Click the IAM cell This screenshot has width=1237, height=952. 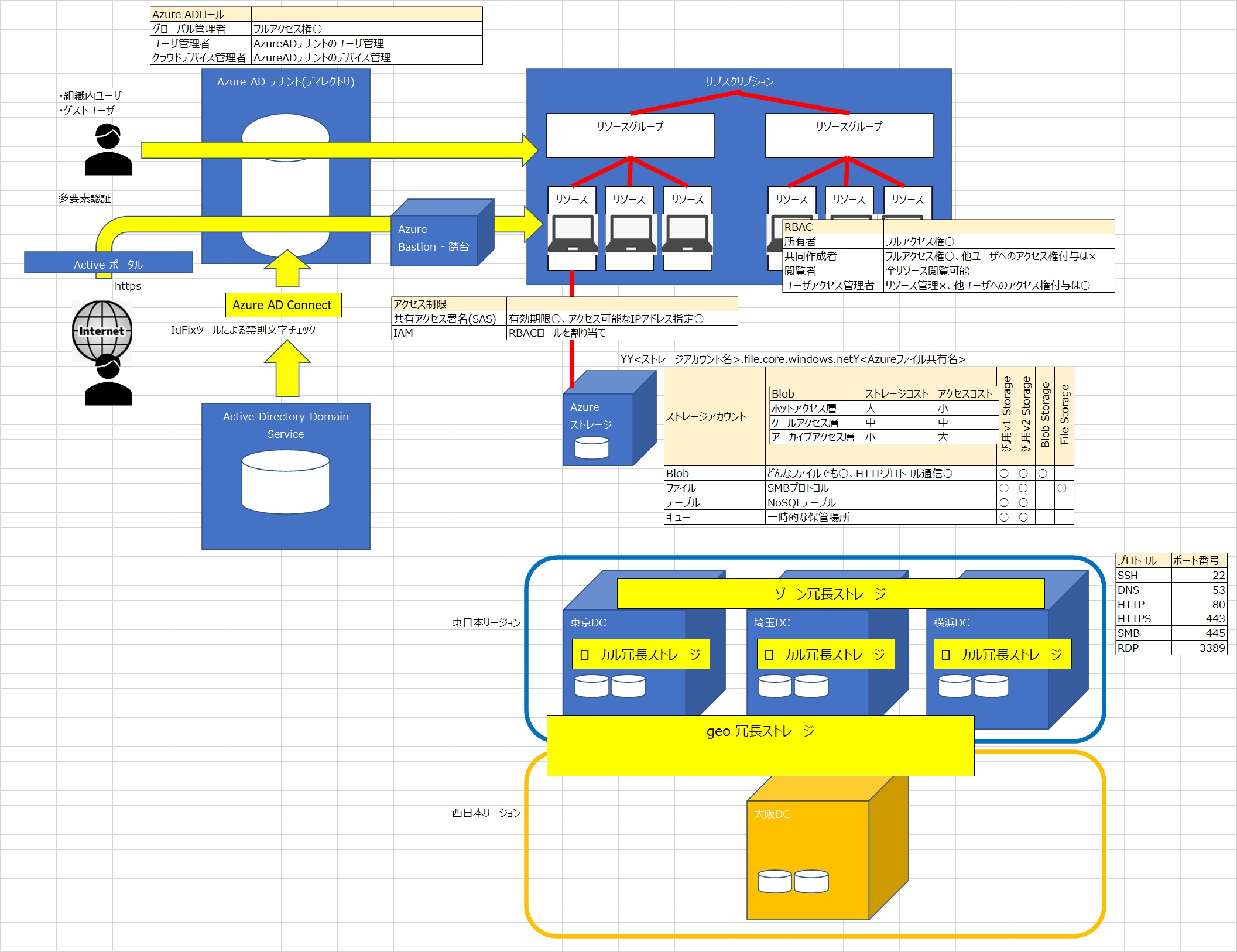pyautogui.click(x=449, y=333)
